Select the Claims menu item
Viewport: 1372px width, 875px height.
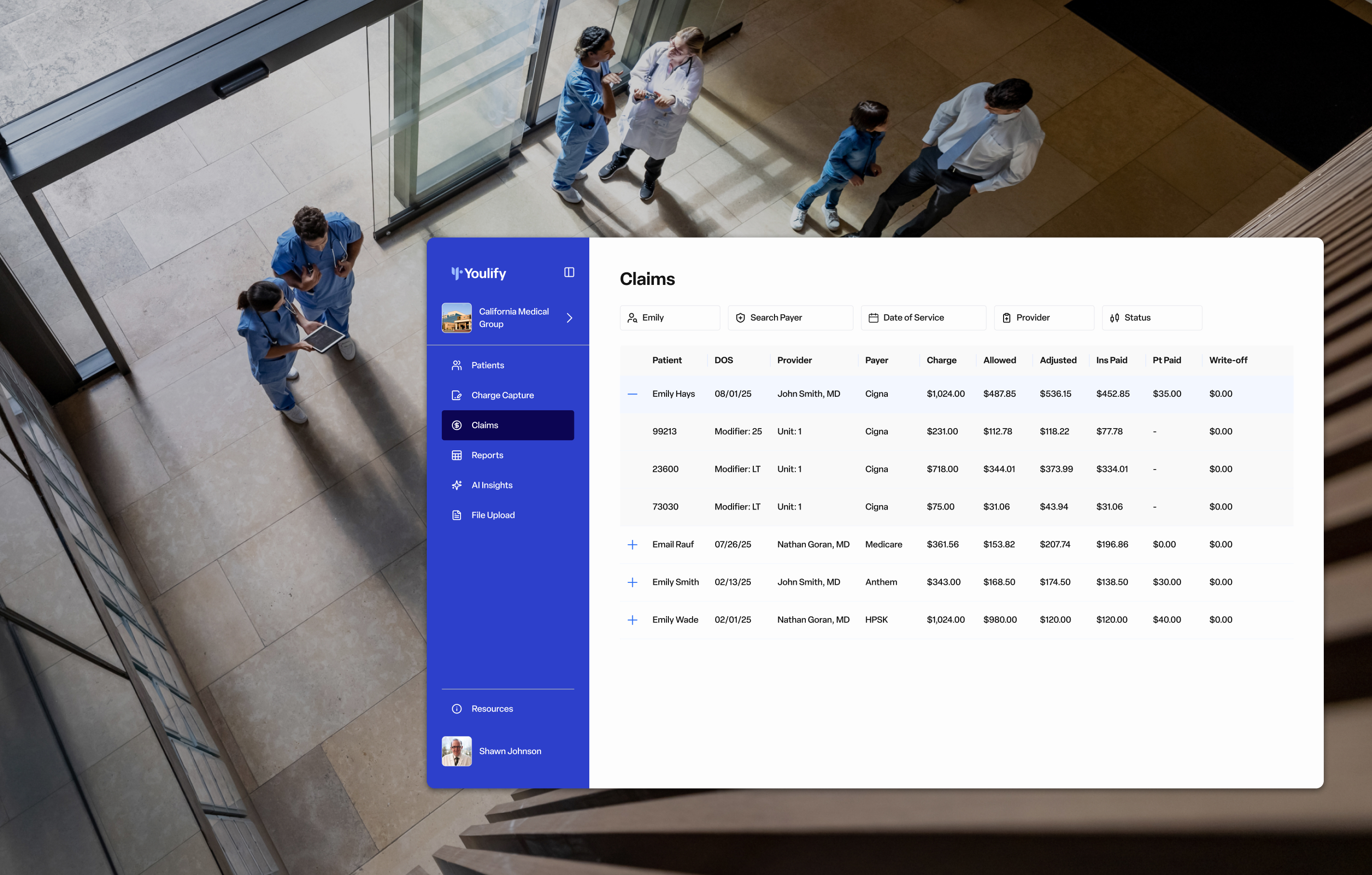click(x=508, y=425)
